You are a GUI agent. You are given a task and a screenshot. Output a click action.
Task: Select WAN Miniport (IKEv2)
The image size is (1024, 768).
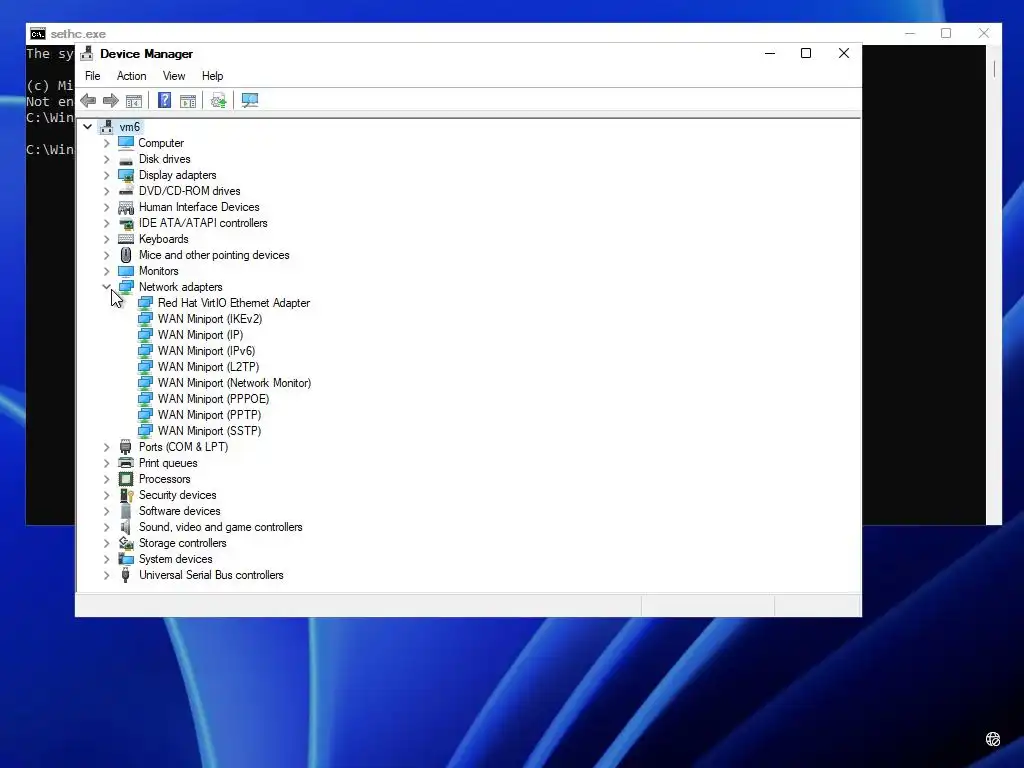coord(210,319)
